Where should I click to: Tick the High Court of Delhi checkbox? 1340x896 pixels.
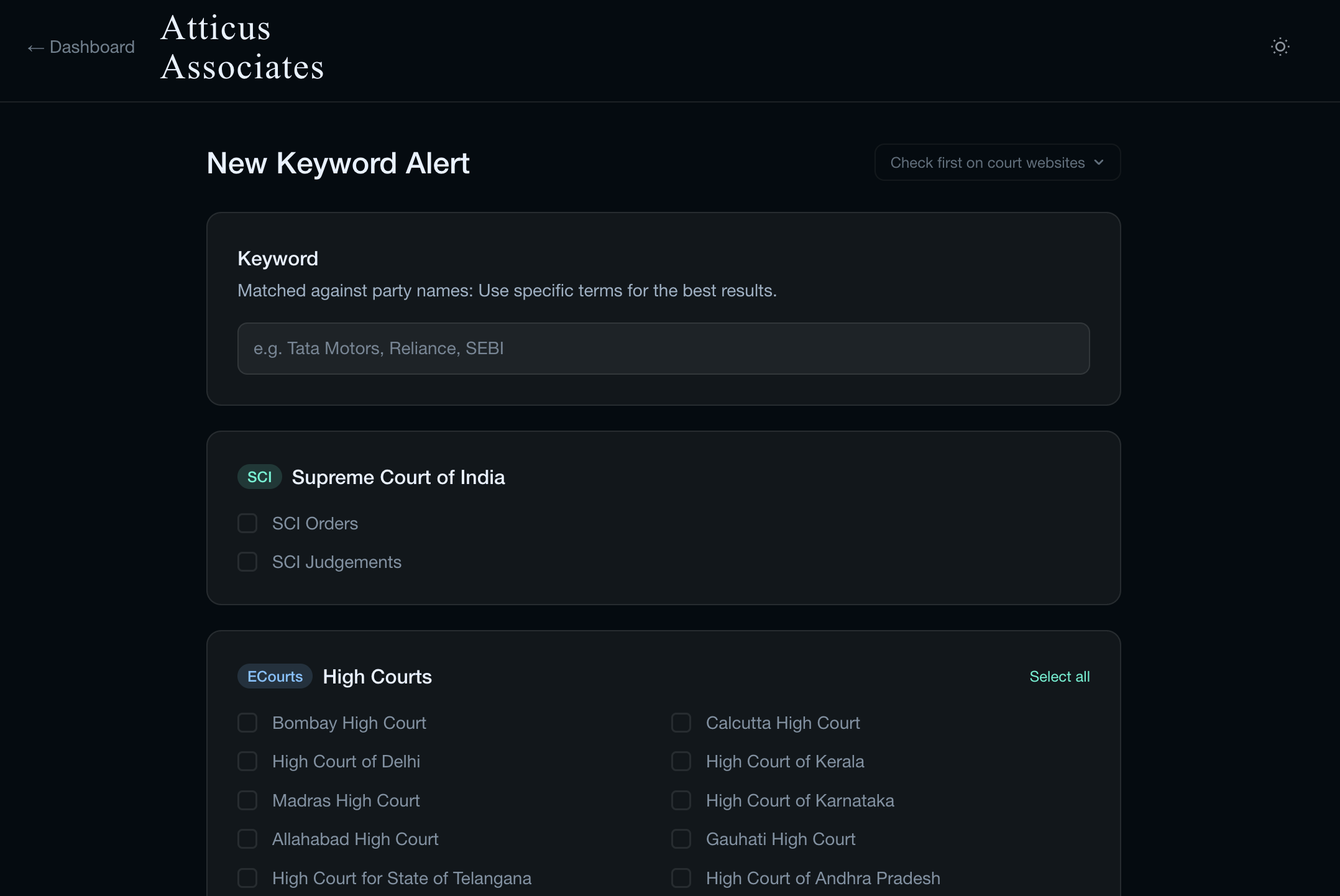click(x=247, y=761)
